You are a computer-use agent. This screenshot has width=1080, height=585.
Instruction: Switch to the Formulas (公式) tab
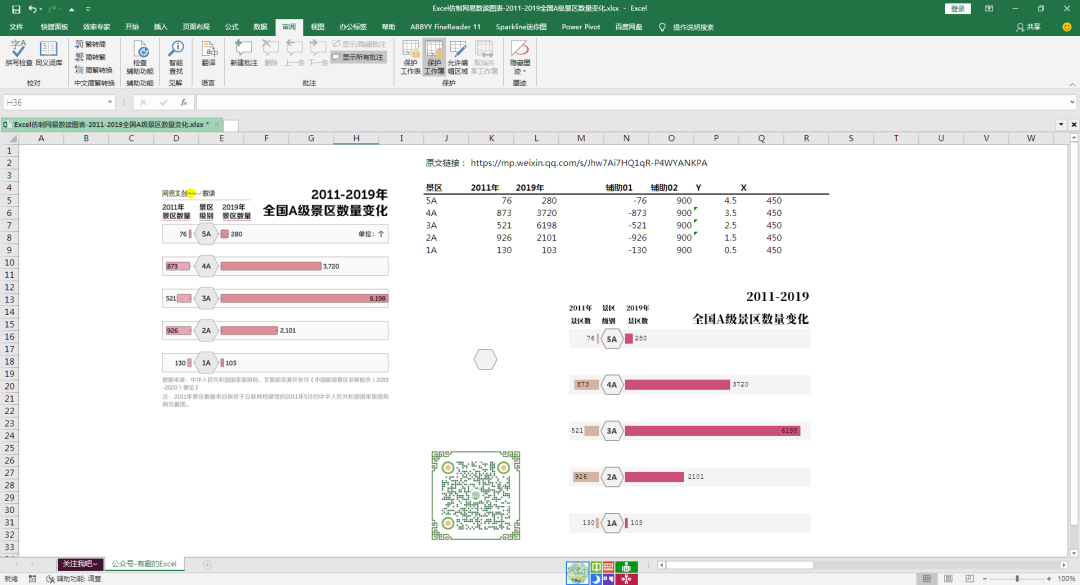pos(231,27)
